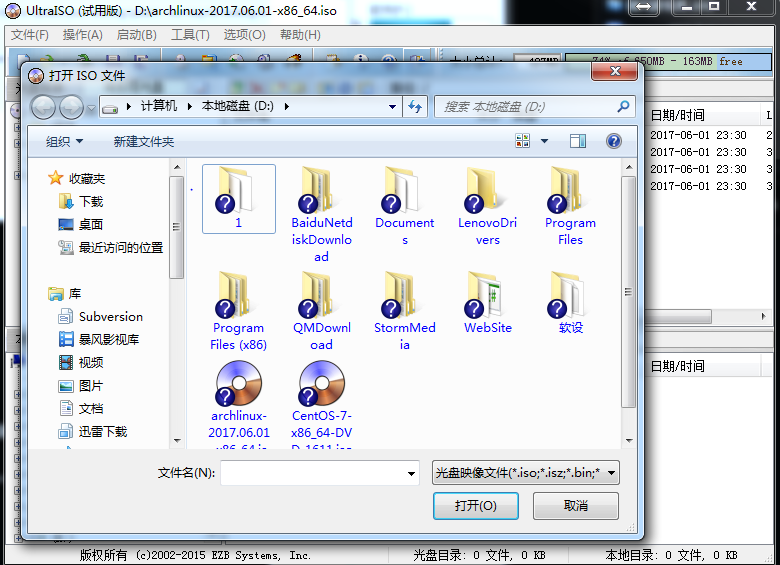Open the 选项(O) menu
The height and width of the screenshot is (565, 780).
coord(244,35)
